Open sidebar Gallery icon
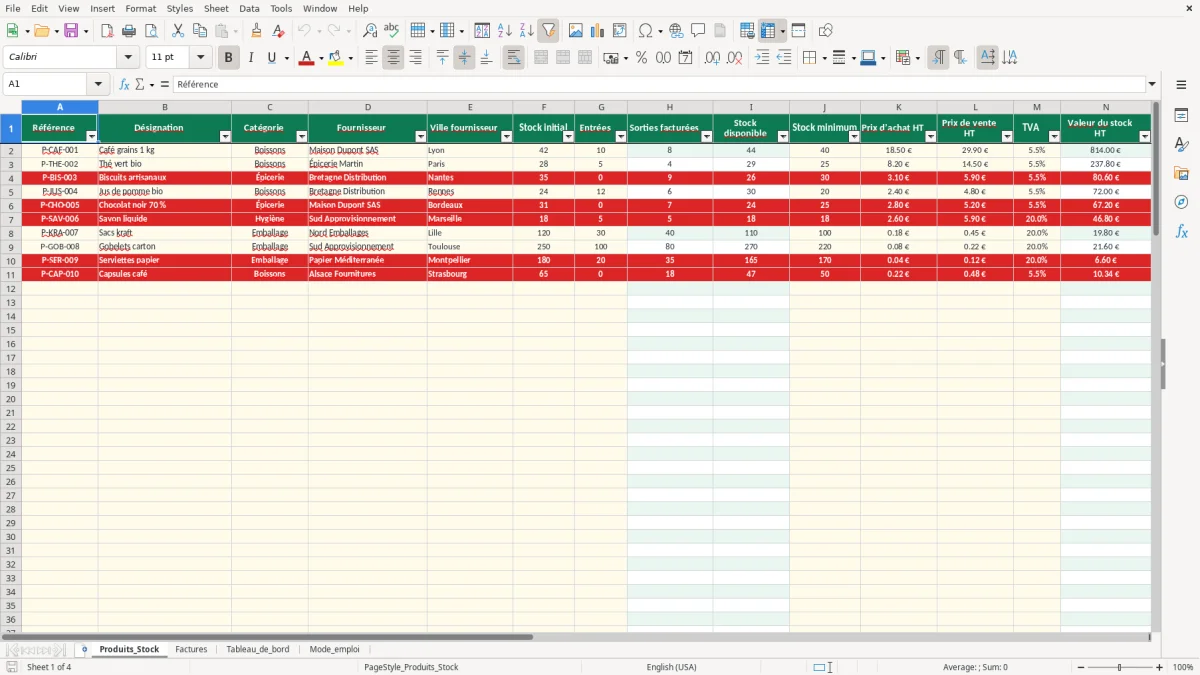The height and width of the screenshot is (675, 1200). tap(1181, 173)
